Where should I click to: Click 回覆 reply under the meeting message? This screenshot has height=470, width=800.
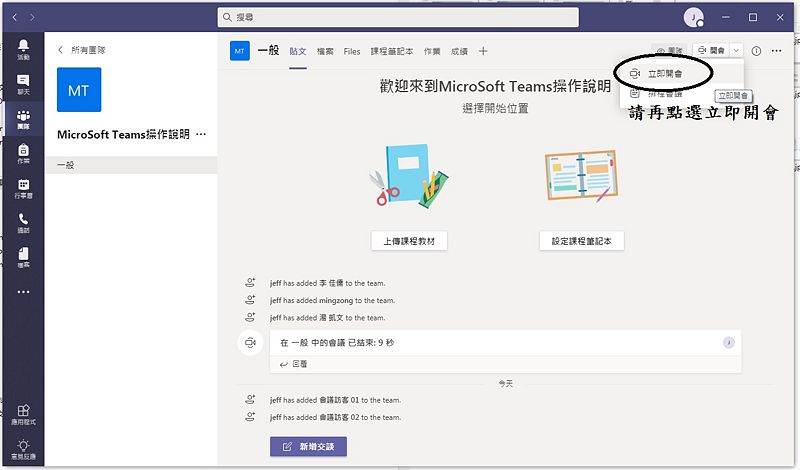click(293, 364)
